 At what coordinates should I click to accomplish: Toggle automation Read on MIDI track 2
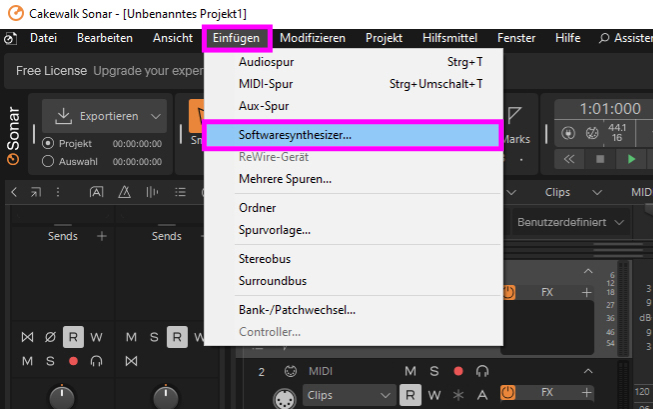[x=410, y=395]
